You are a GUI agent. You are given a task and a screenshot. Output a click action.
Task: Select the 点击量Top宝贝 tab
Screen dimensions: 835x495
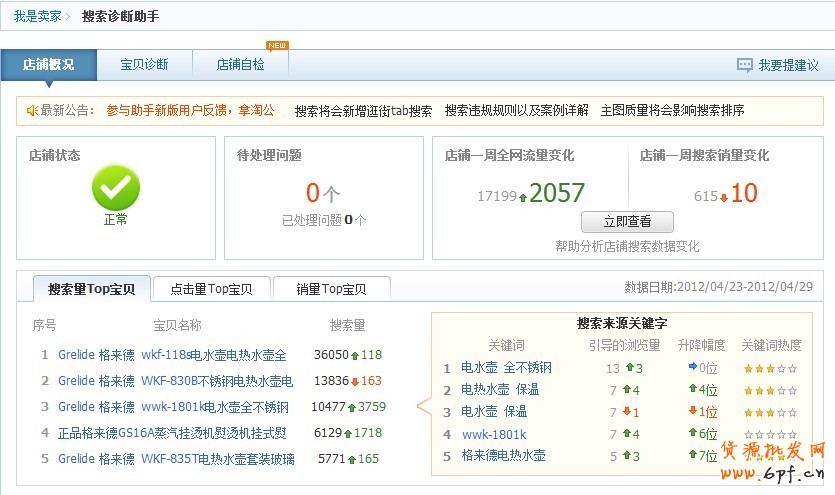click(x=210, y=289)
